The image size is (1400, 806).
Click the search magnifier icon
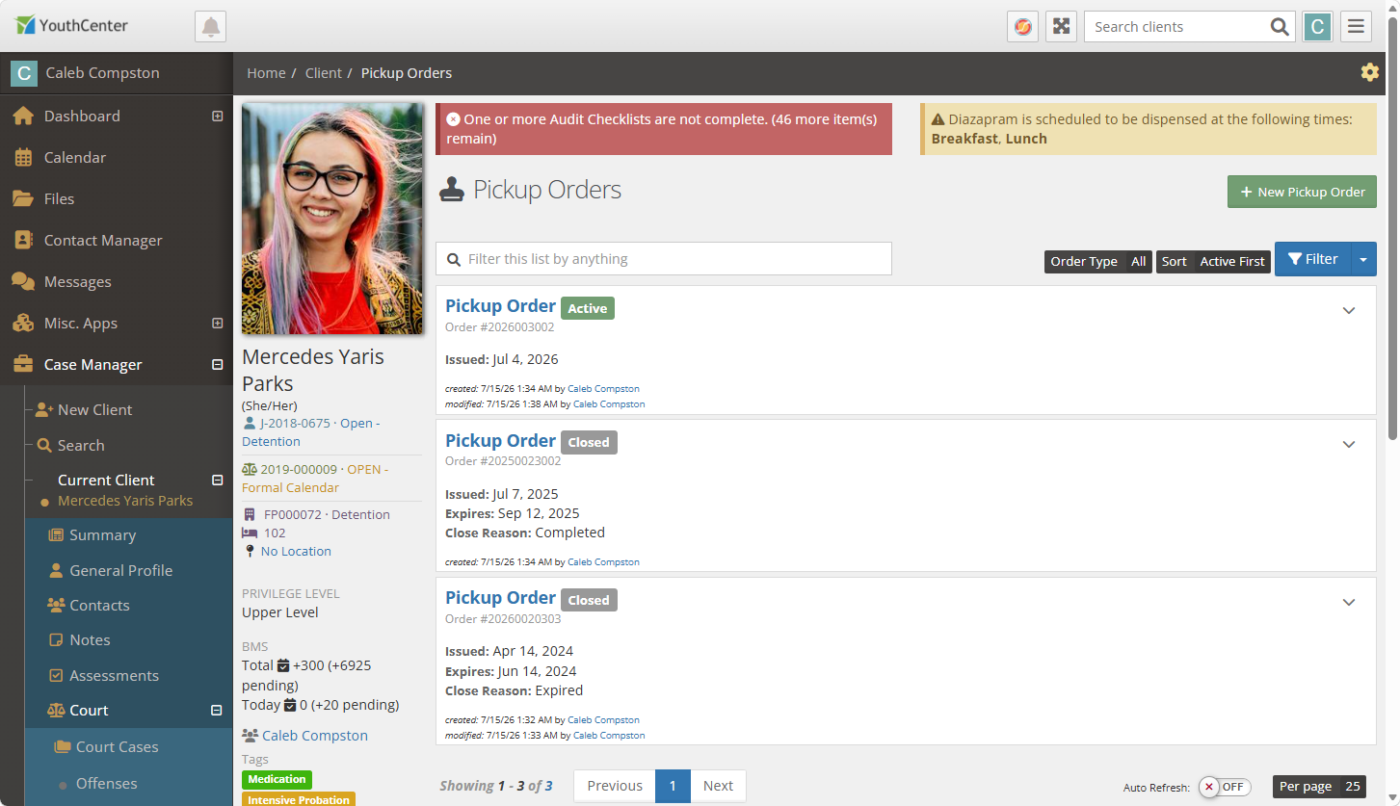click(x=1279, y=27)
